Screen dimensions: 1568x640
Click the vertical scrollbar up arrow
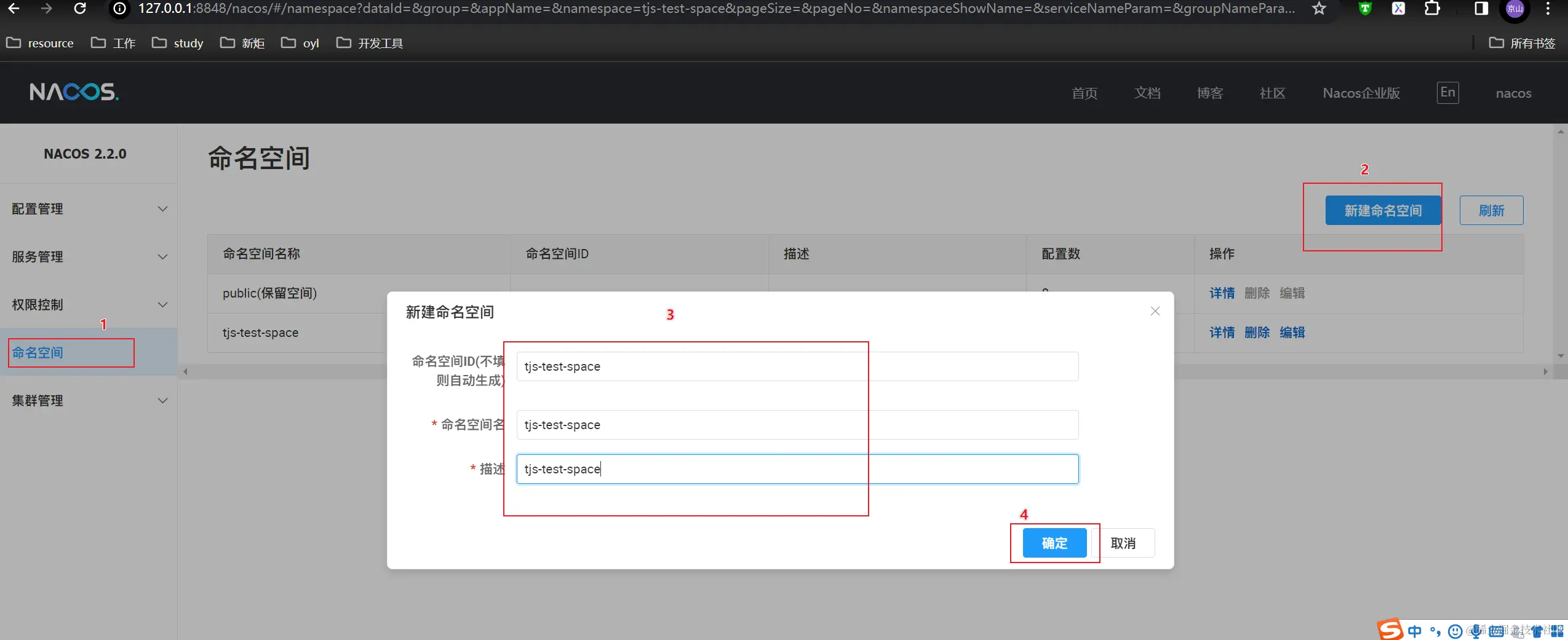pos(1561,132)
